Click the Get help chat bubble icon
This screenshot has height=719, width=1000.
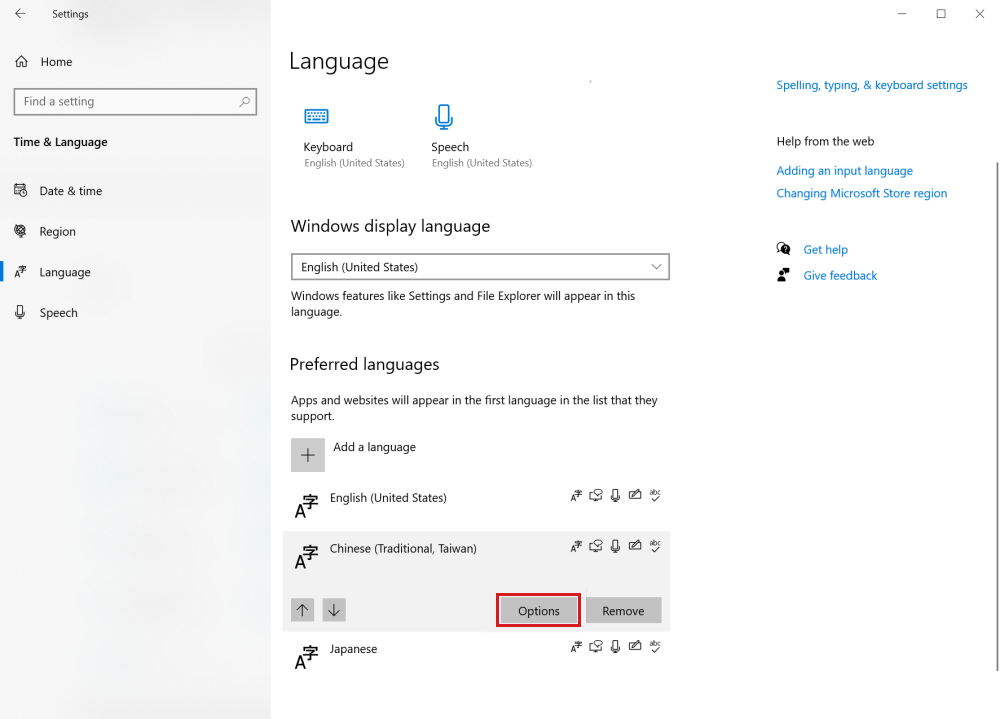coord(784,249)
